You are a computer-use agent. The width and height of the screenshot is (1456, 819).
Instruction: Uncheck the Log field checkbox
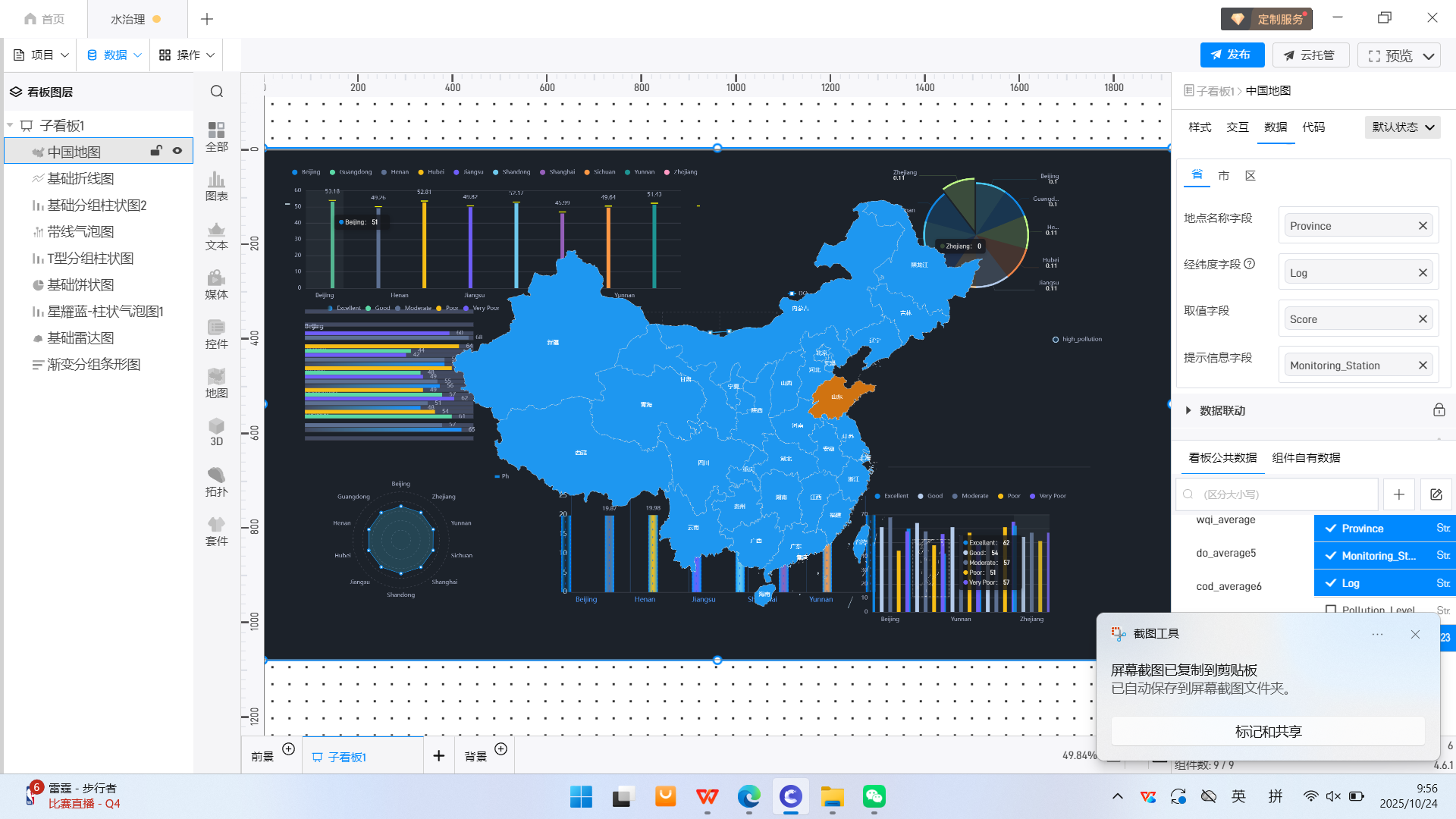(1331, 583)
